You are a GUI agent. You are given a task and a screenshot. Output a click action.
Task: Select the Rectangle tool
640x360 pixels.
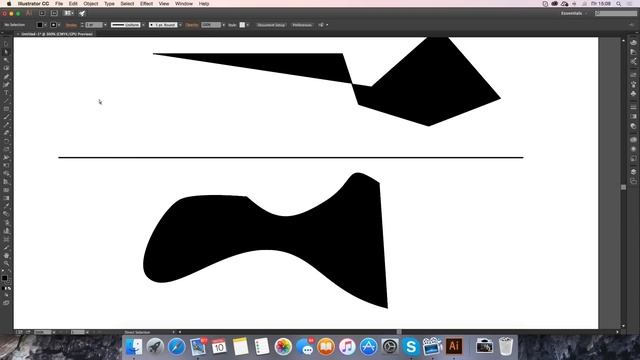pyautogui.click(x=6, y=109)
